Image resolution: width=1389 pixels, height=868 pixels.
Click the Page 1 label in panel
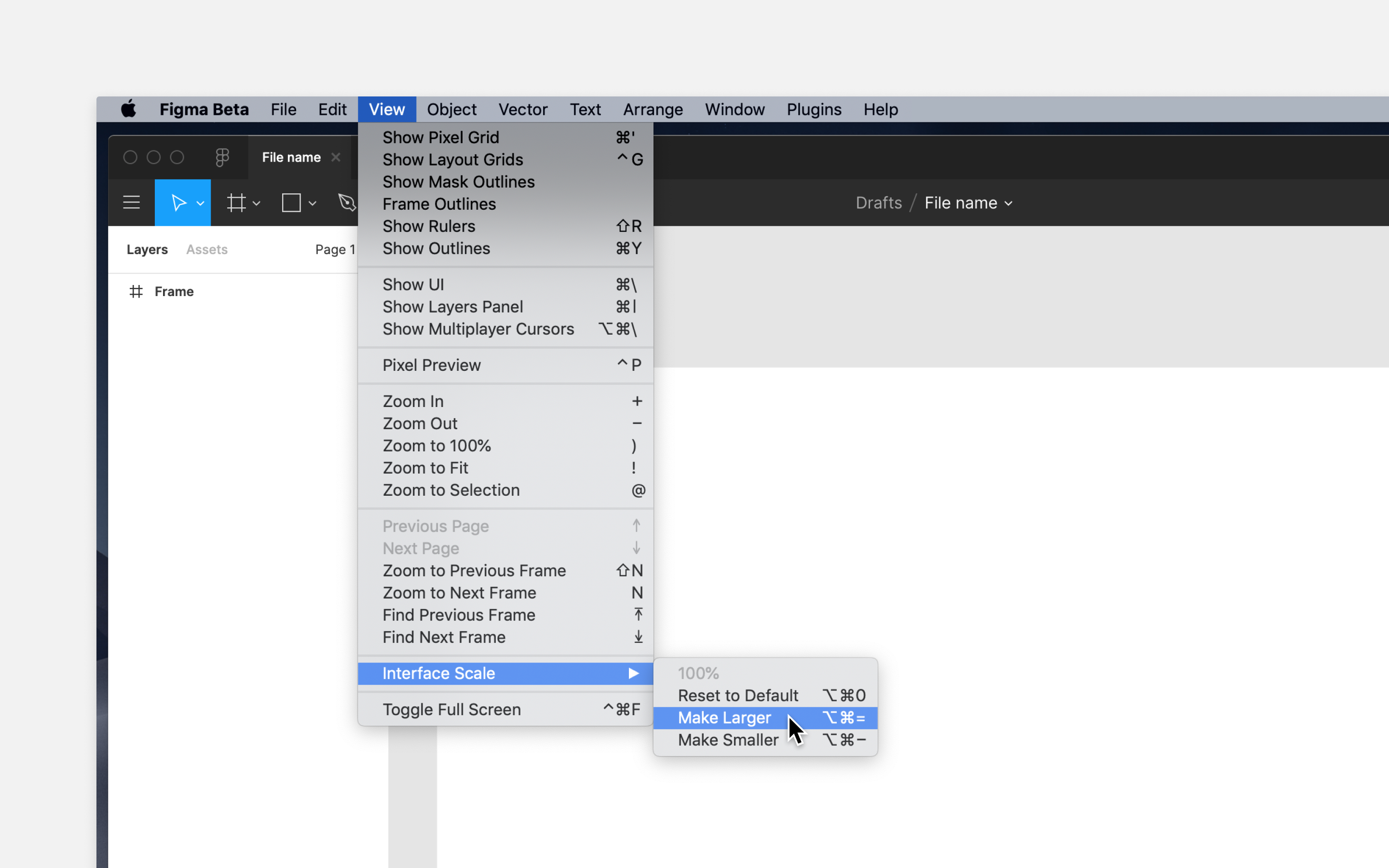coord(335,249)
